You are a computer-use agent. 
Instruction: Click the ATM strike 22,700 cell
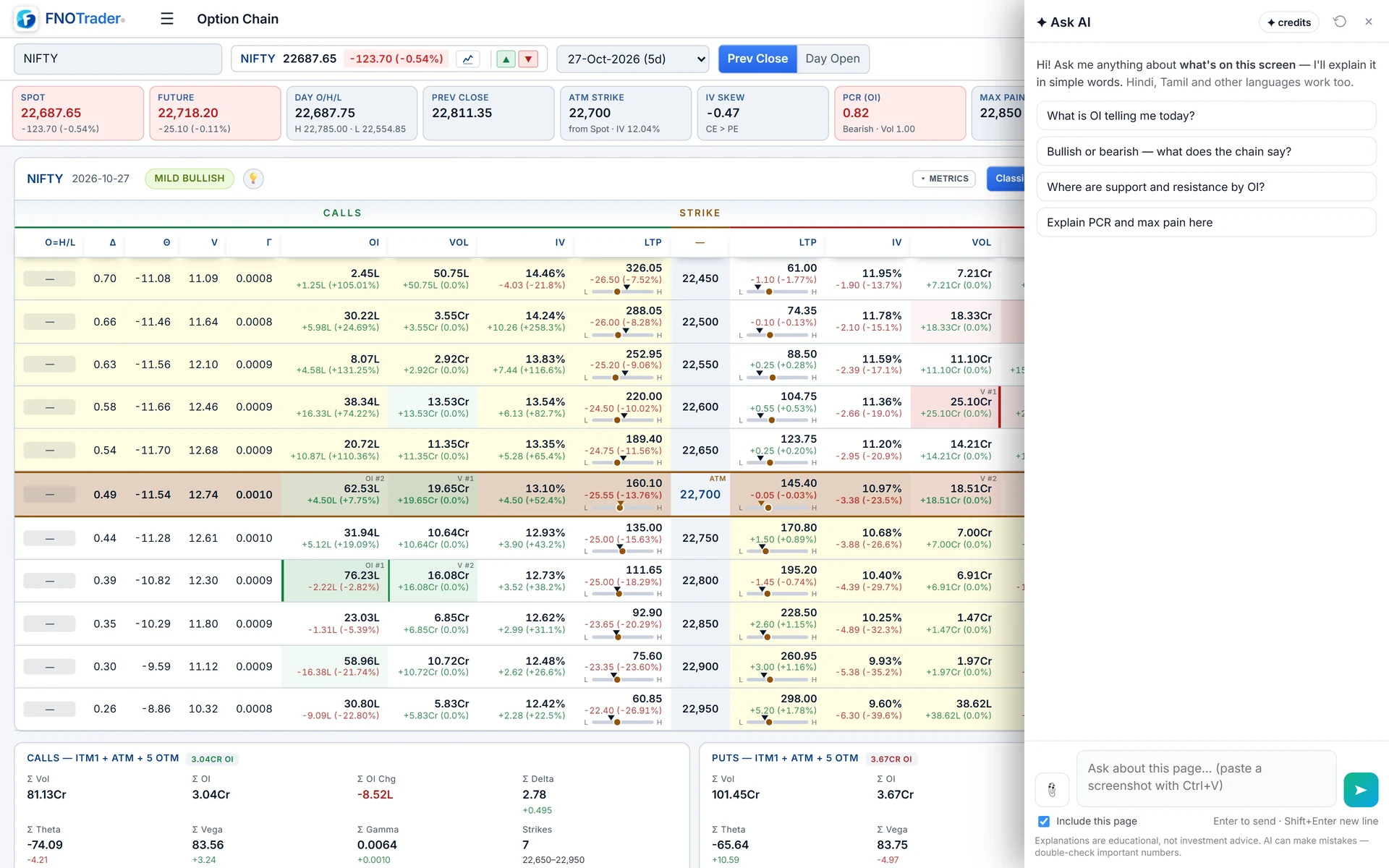700,494
